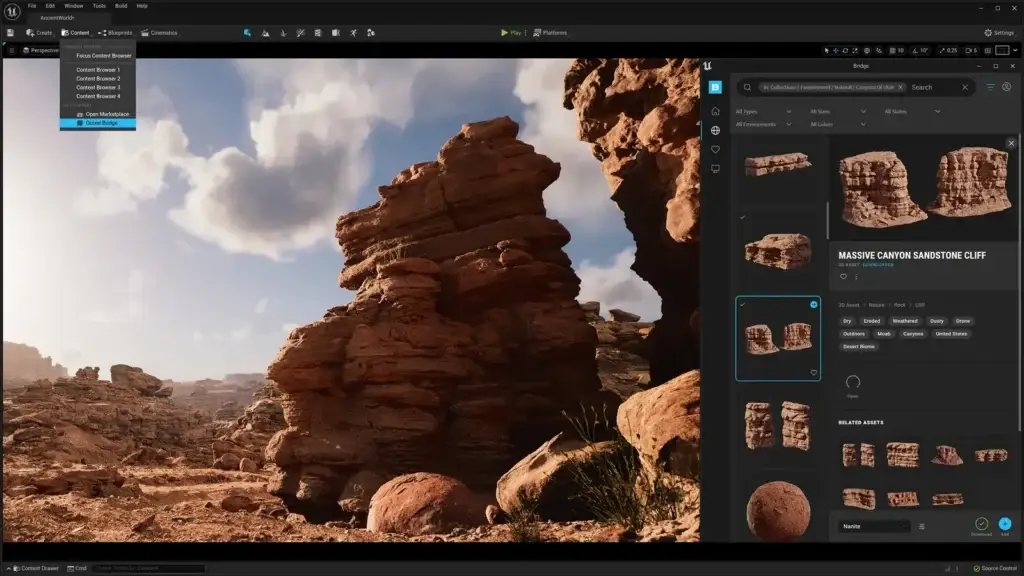Screen dimensions: 1024x576
Task: Open the All Environments filter dropdown
Action: click(x=763, y=124)
